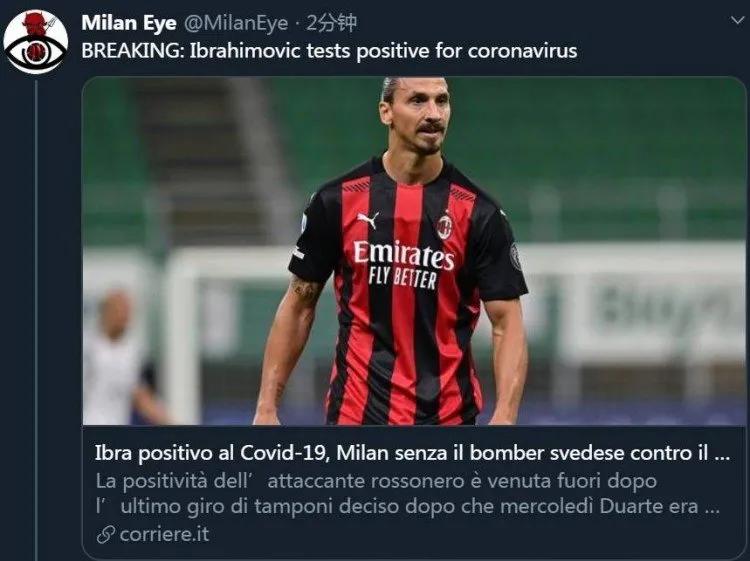Open the Ibrahimovic photo card preview
The width and height of the screenshot is (750, 561).
click(414, 251)
